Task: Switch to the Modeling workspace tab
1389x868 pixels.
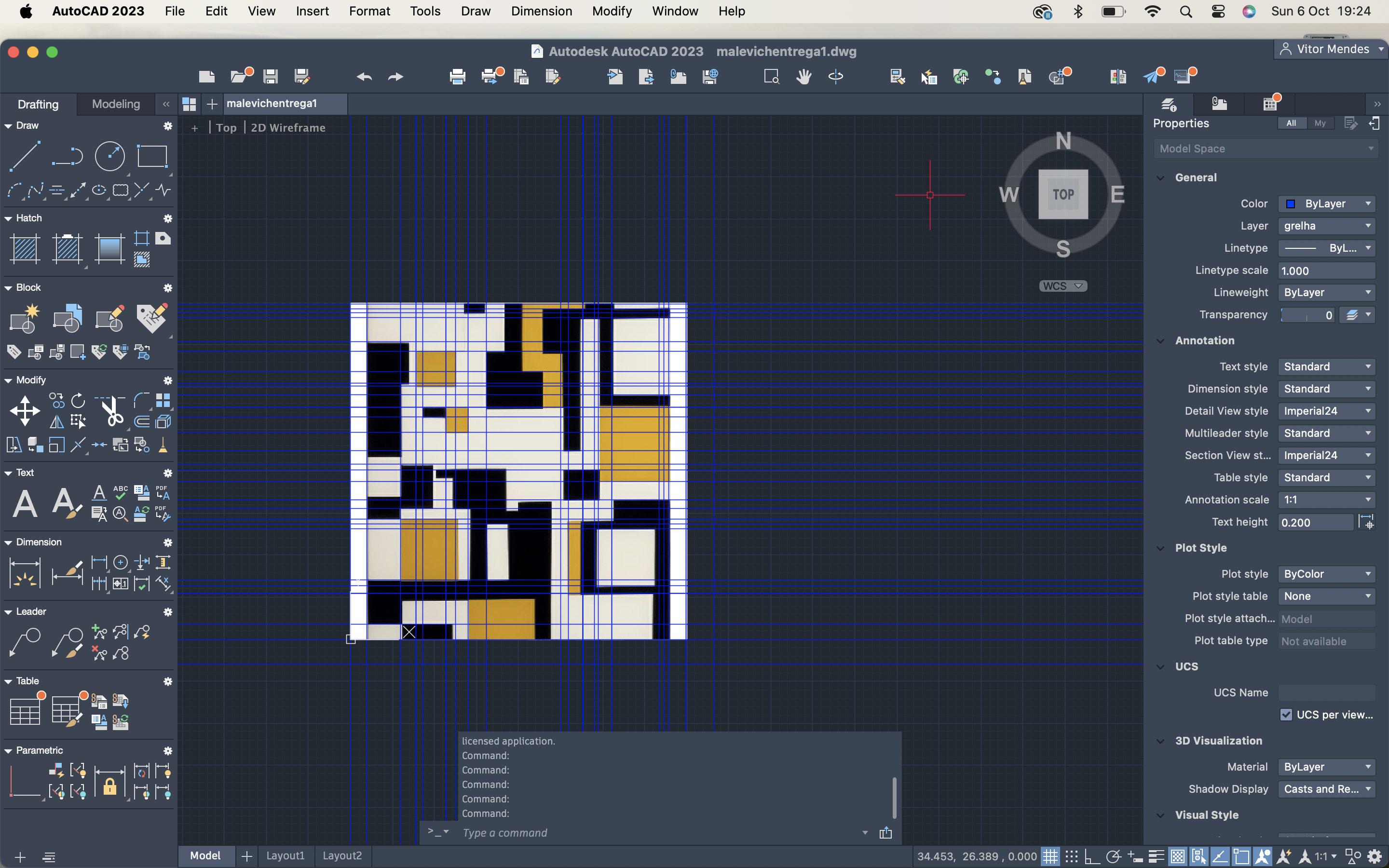Action: 115,104
